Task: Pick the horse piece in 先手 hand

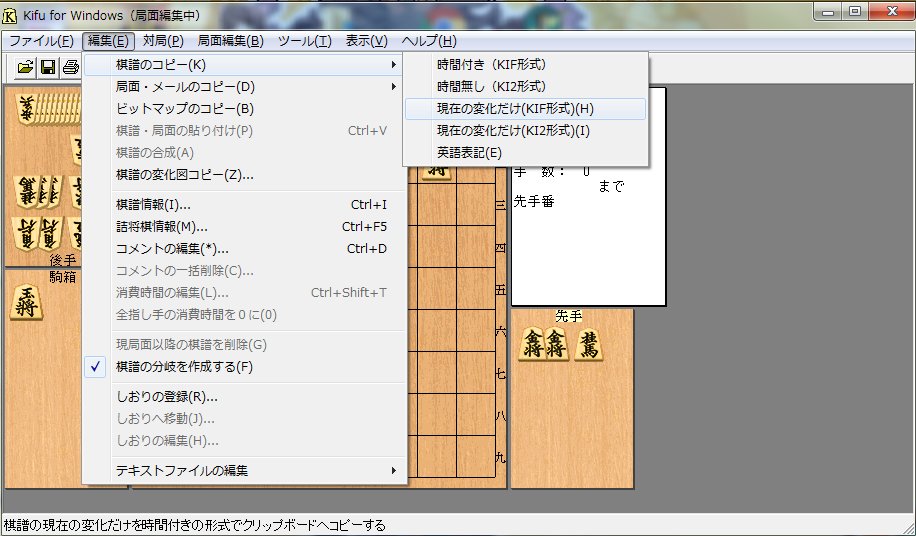Action: coord(589,345)
